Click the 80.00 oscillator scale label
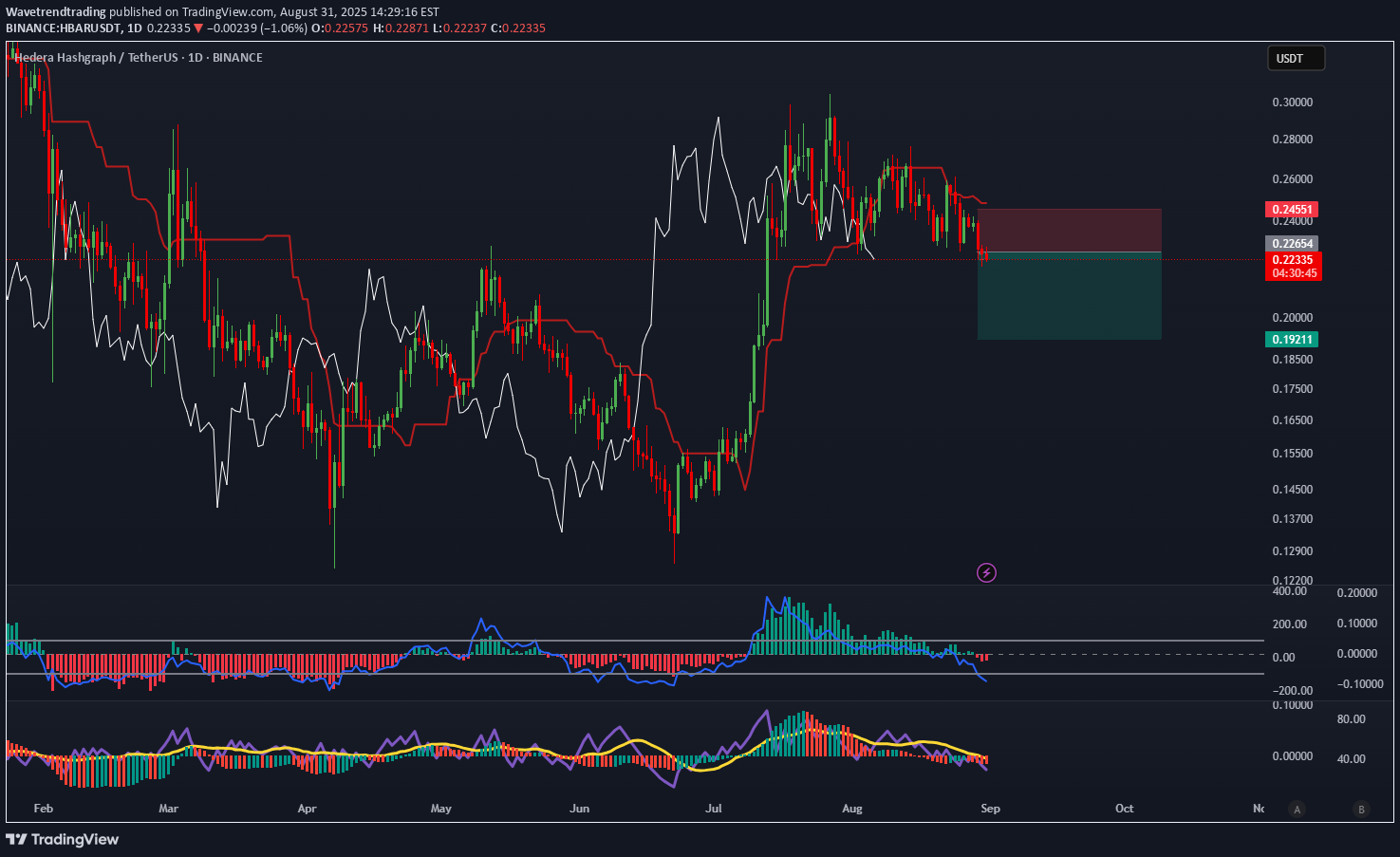The image size is (1400, 857). tap(1352, 719)
